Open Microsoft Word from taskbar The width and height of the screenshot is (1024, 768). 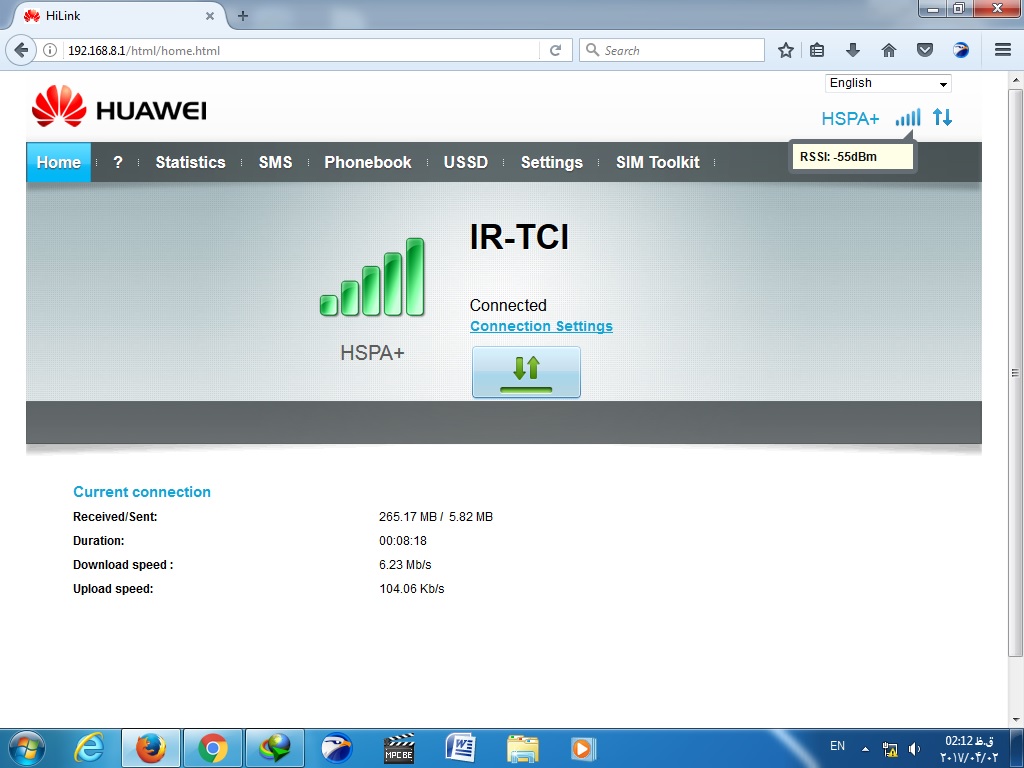[x=460, y=748]
